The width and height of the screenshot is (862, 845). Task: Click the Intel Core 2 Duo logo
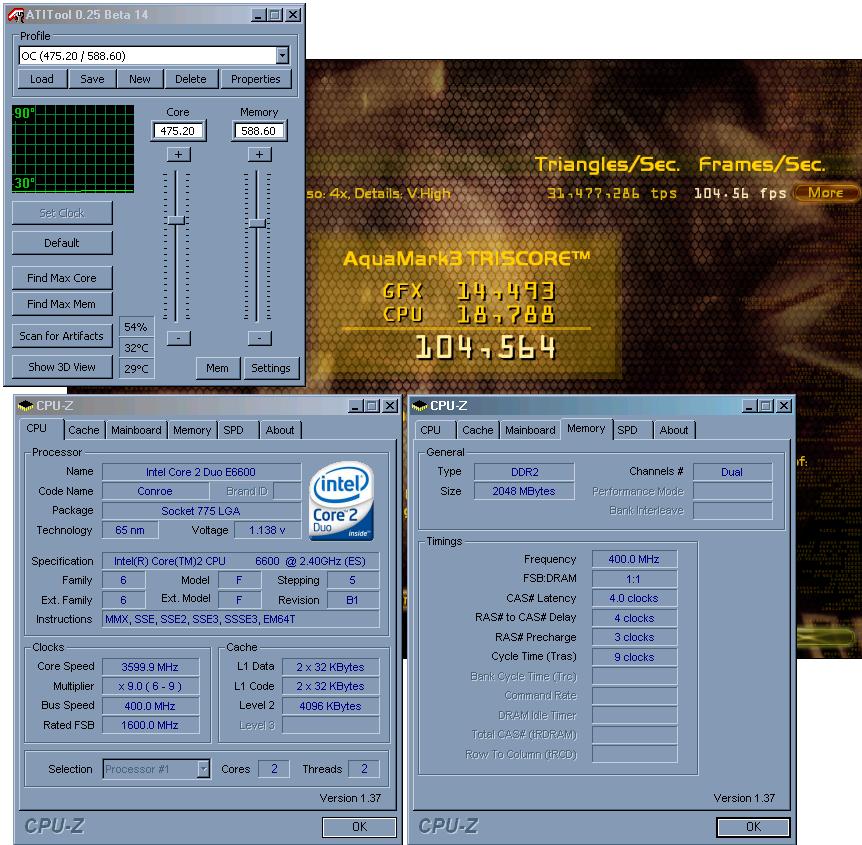pyautogui.click(x=341, y=501)
